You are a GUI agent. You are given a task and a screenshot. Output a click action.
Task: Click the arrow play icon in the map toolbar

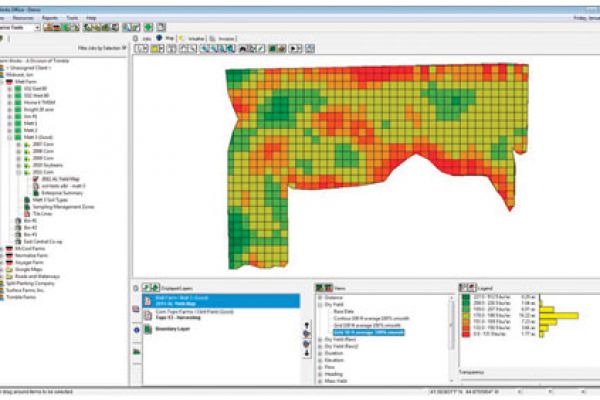293,49
